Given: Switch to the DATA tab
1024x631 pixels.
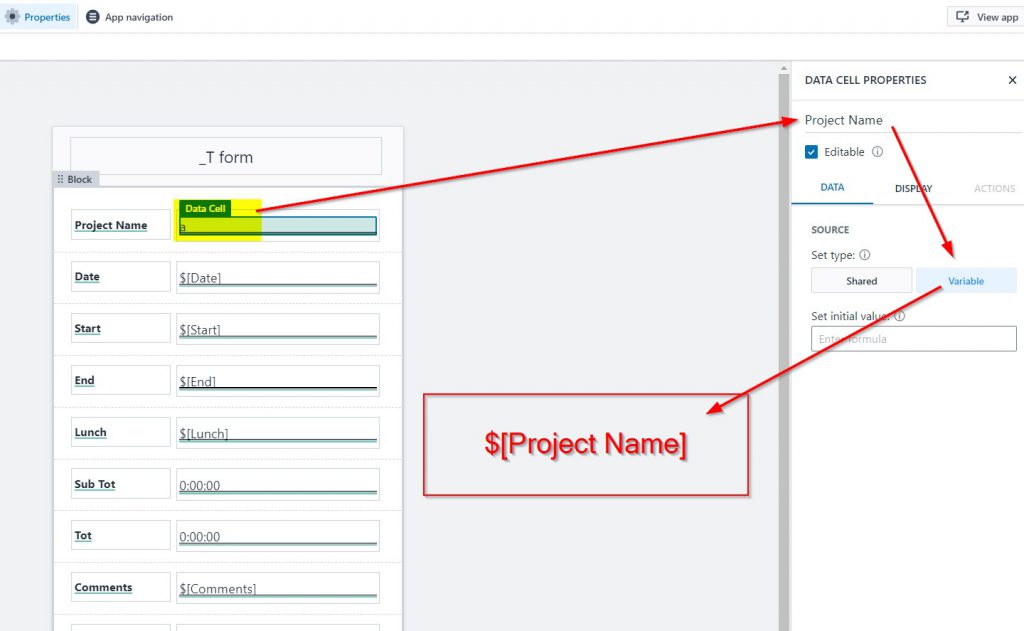Looking at the screenshot, I should pyautogui.click(x=832, y=188).
